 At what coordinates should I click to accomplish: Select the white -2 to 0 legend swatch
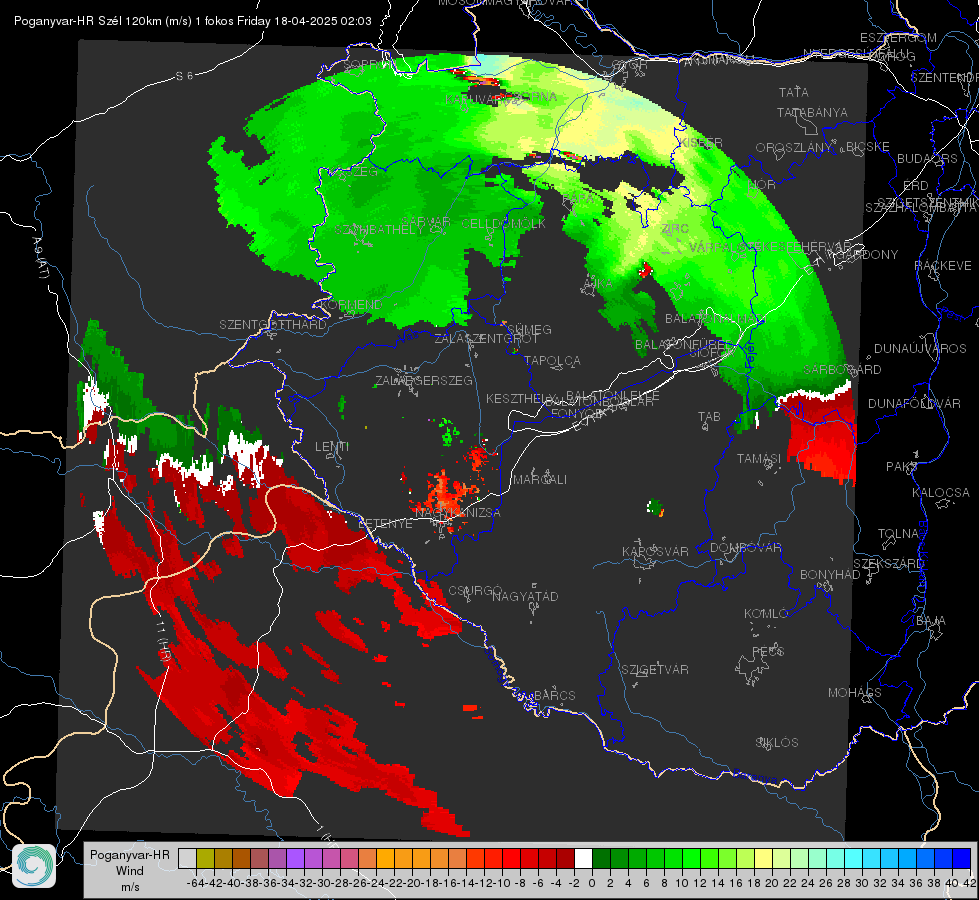point(583,858)
